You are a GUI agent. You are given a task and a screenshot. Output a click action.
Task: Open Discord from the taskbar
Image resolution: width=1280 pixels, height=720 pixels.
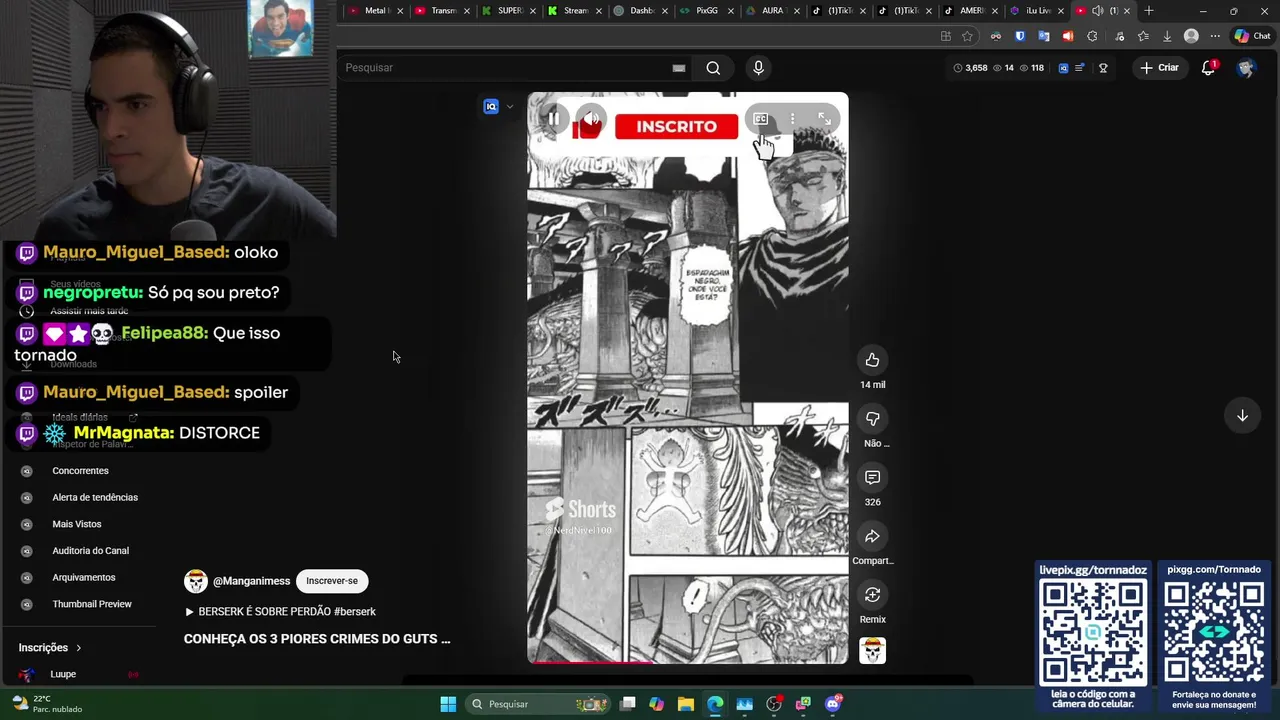coord(833,704)
